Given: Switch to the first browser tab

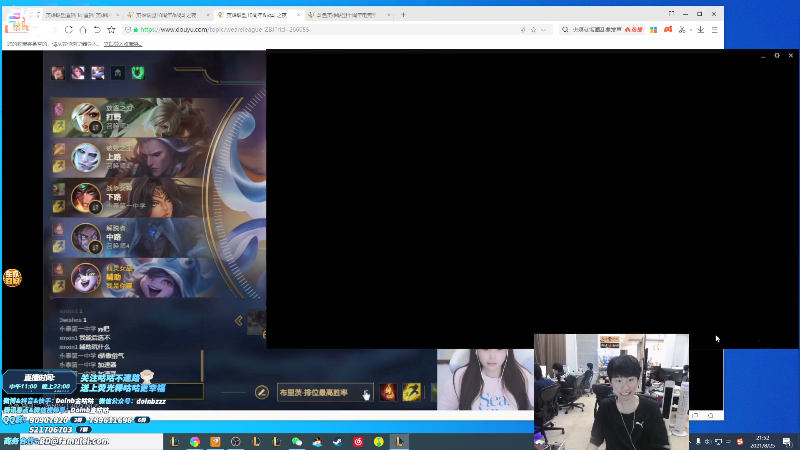Looking at the screenshot, I should coord(79,15).
